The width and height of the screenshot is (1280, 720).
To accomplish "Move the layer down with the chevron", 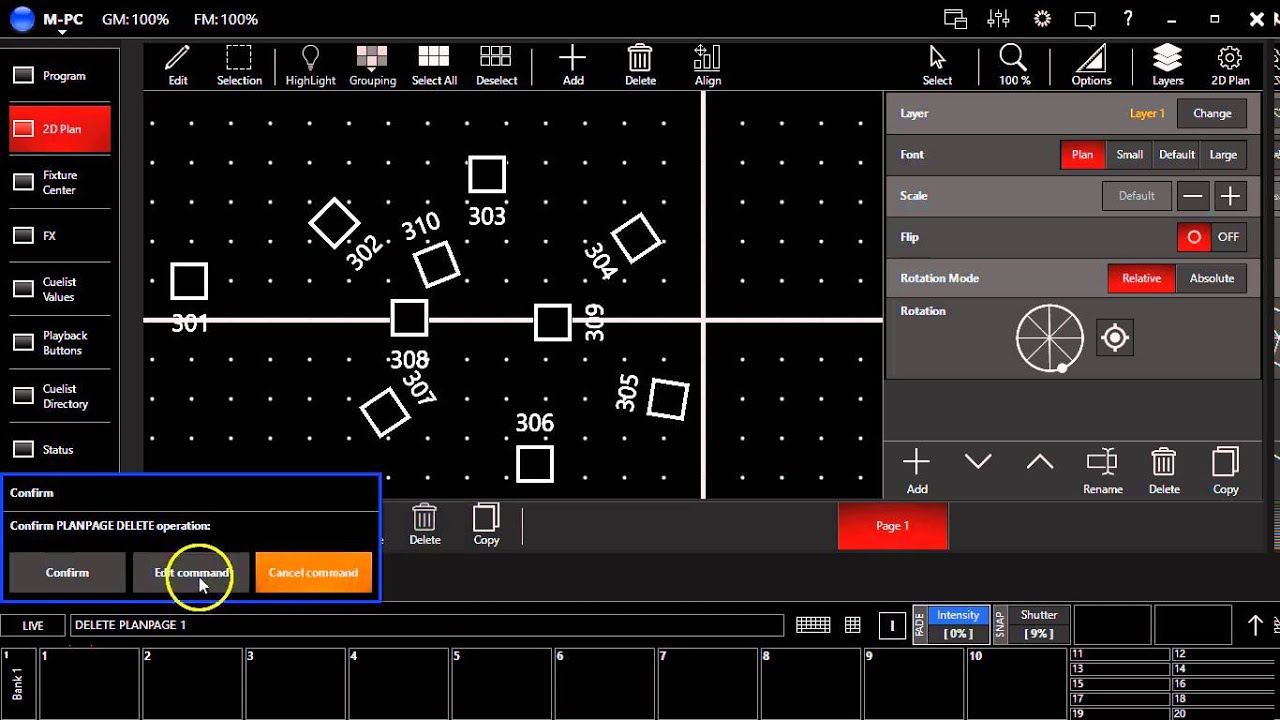I will [978, 461].
